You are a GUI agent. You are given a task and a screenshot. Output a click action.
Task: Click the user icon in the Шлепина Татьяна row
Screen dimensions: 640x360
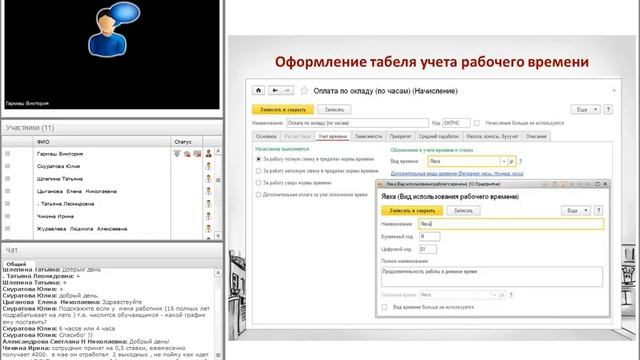pos(209,178)
